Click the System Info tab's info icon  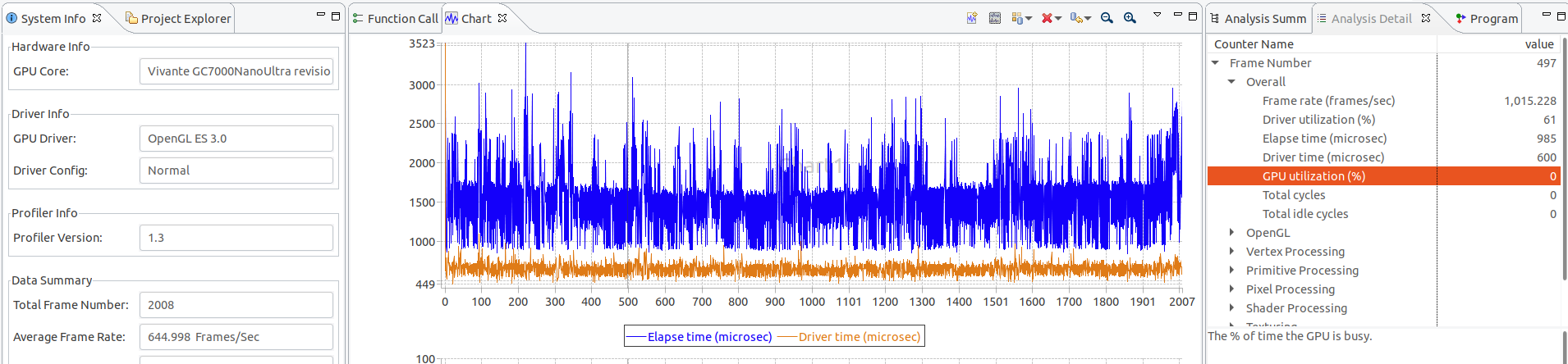(11, 18)
